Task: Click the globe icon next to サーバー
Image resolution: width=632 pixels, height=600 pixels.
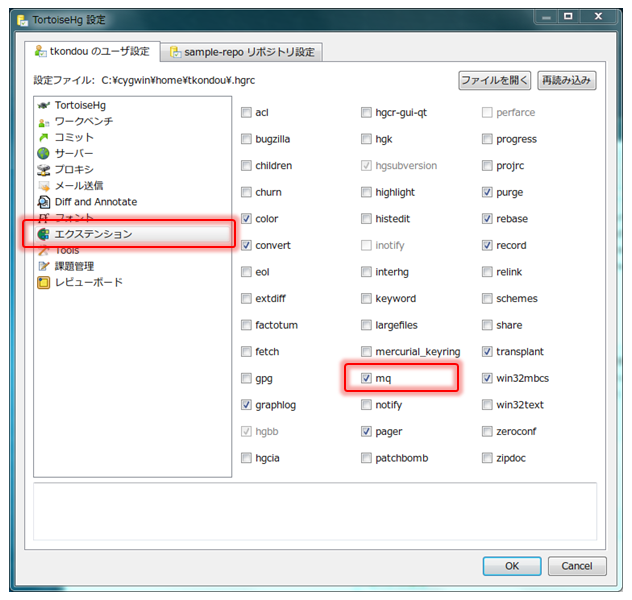Action: pyautogui.click(x=44, y=154)
